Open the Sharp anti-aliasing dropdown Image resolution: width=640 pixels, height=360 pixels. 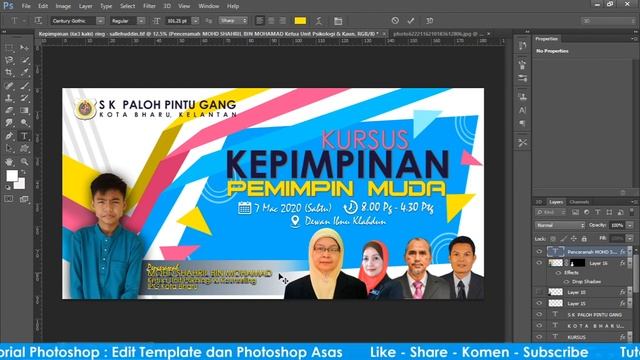(233, 20)
